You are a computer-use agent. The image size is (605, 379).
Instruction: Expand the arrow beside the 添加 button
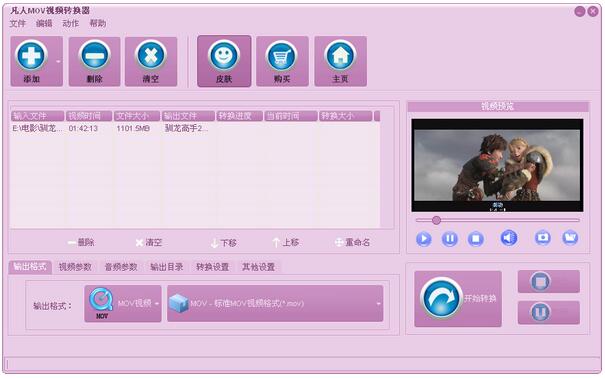tap(58, 61)
